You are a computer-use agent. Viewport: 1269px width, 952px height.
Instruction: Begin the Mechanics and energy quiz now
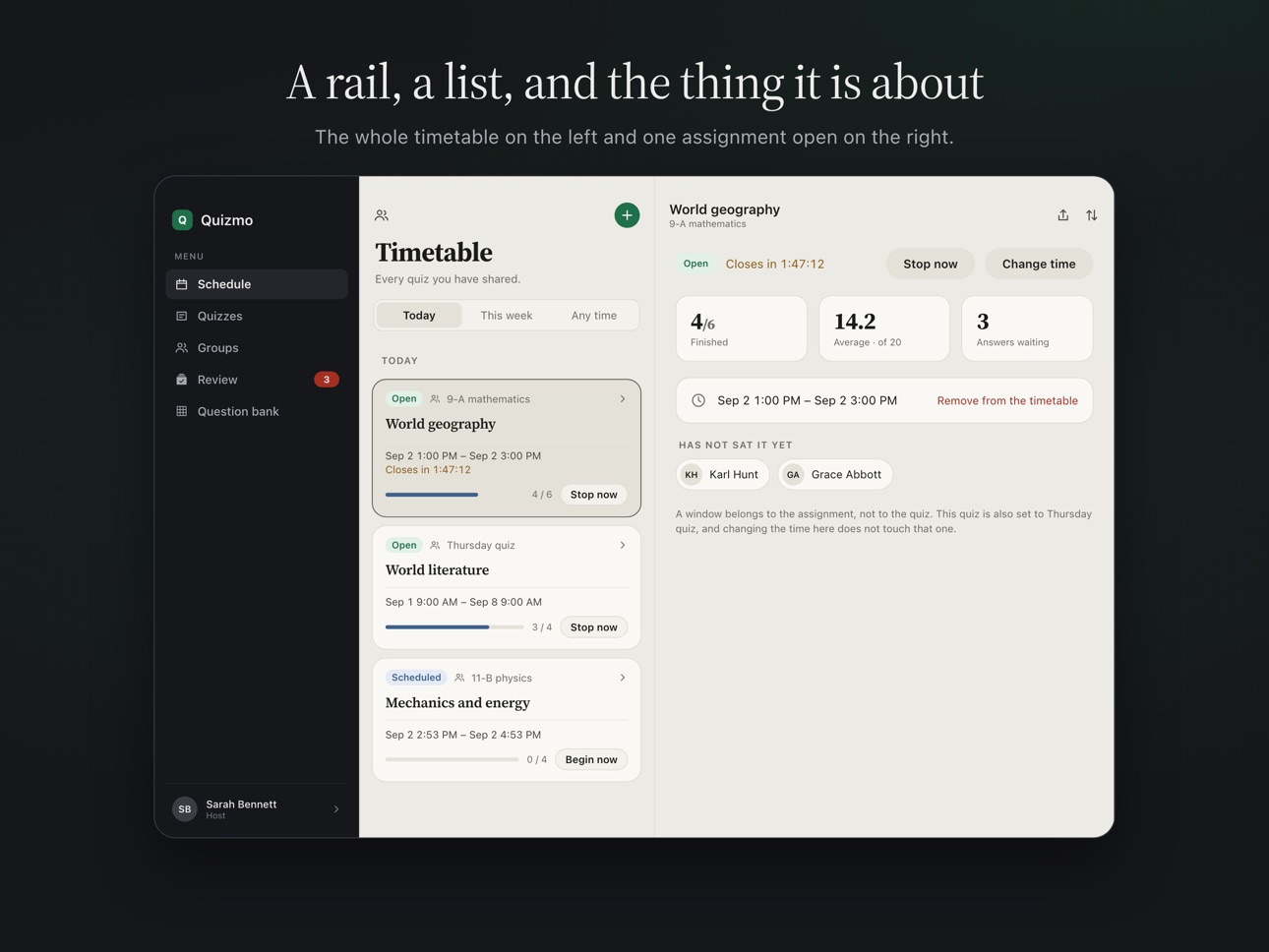[591, 759]
